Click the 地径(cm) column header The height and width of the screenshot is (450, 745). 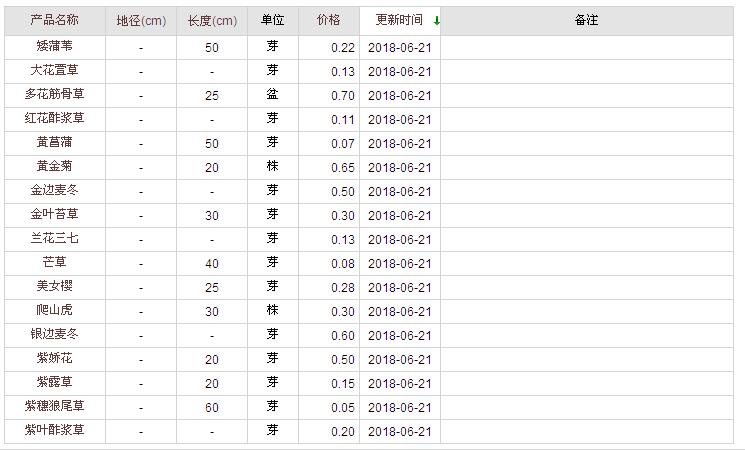tap(141, 20)
